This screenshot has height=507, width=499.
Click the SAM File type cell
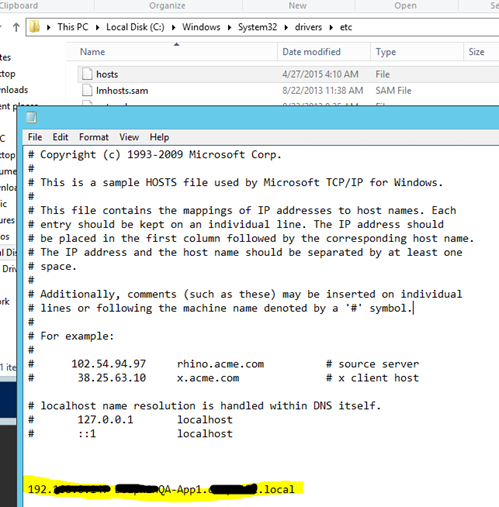[x=393, y=91]
